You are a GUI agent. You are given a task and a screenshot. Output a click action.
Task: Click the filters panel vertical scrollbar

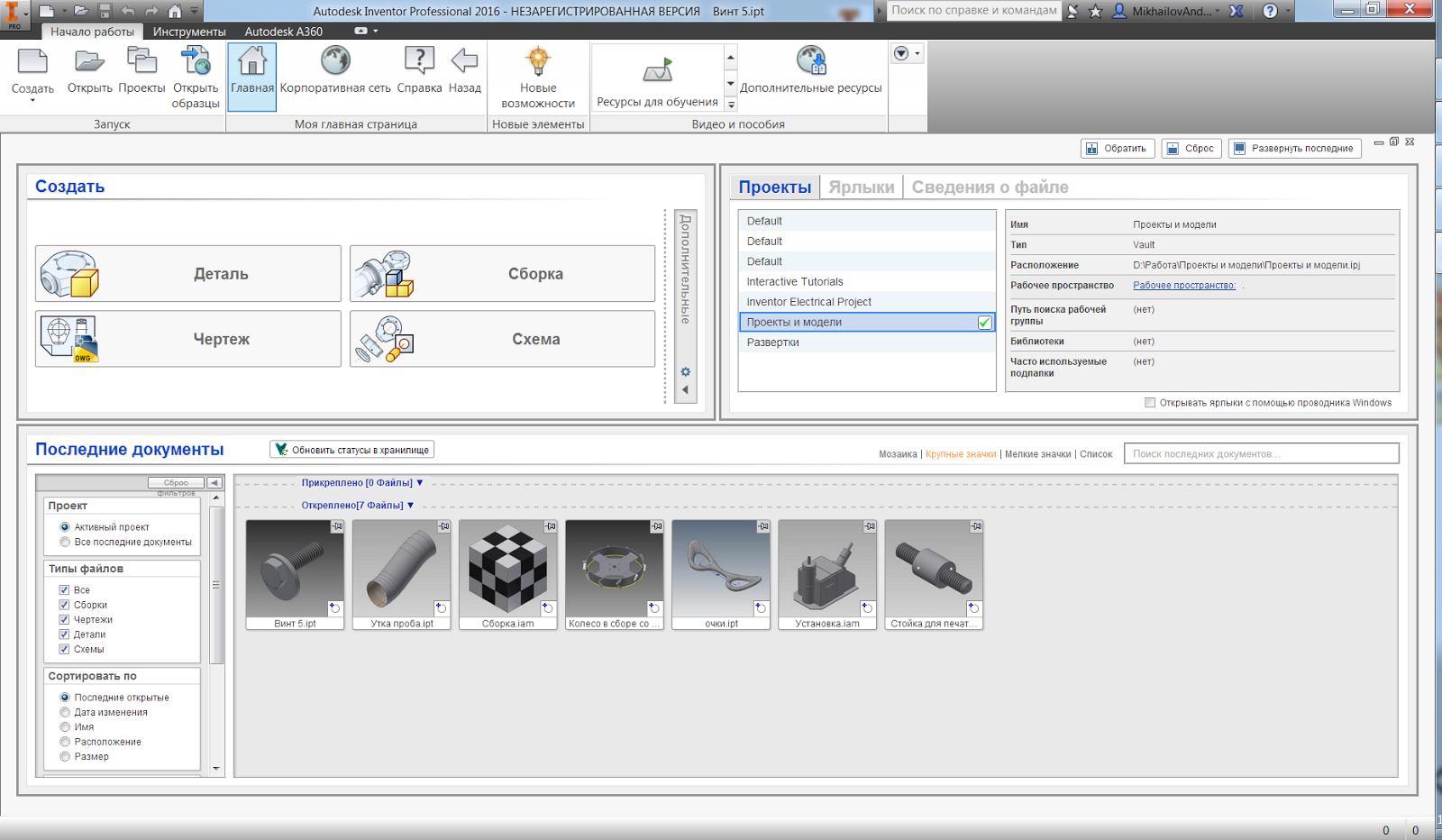pos(216,585)
